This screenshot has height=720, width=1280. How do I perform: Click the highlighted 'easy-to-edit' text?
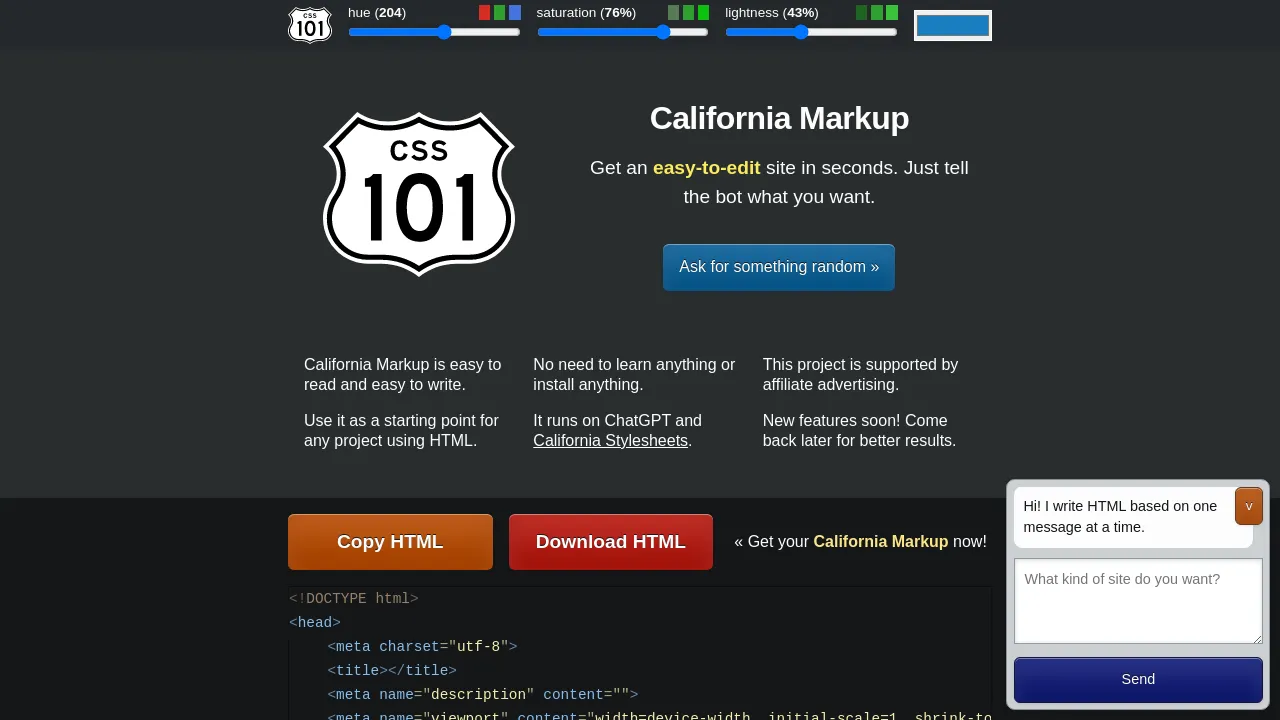[707, 168]
